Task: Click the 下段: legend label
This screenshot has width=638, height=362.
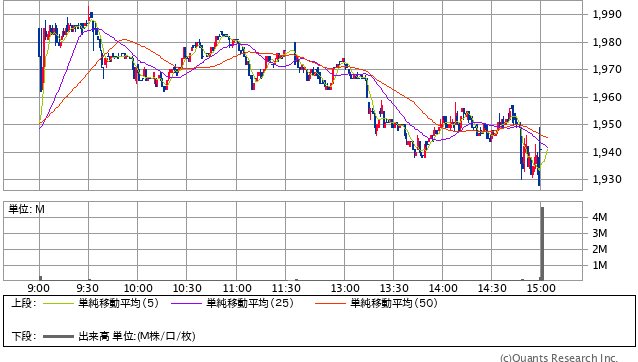Action: click(x=24, y=336)
